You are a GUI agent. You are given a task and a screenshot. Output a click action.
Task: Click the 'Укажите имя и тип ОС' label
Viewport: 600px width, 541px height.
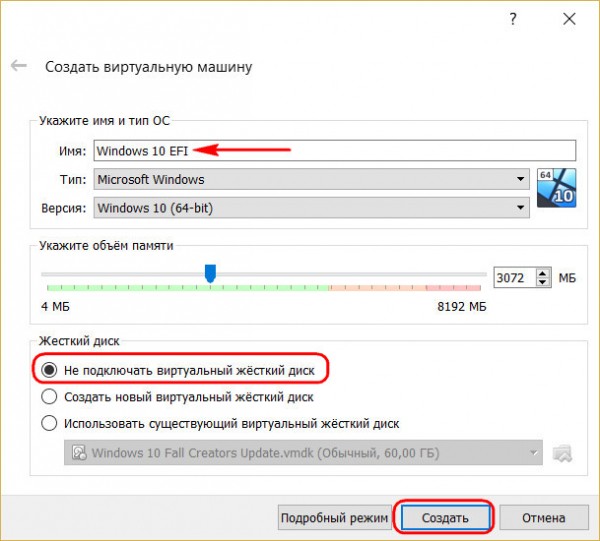point(104,121)
